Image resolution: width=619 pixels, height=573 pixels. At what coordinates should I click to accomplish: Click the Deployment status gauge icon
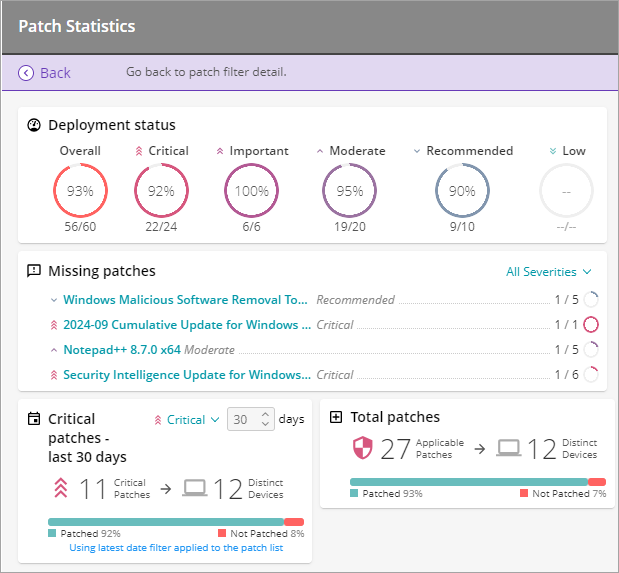tap(34, 125)
